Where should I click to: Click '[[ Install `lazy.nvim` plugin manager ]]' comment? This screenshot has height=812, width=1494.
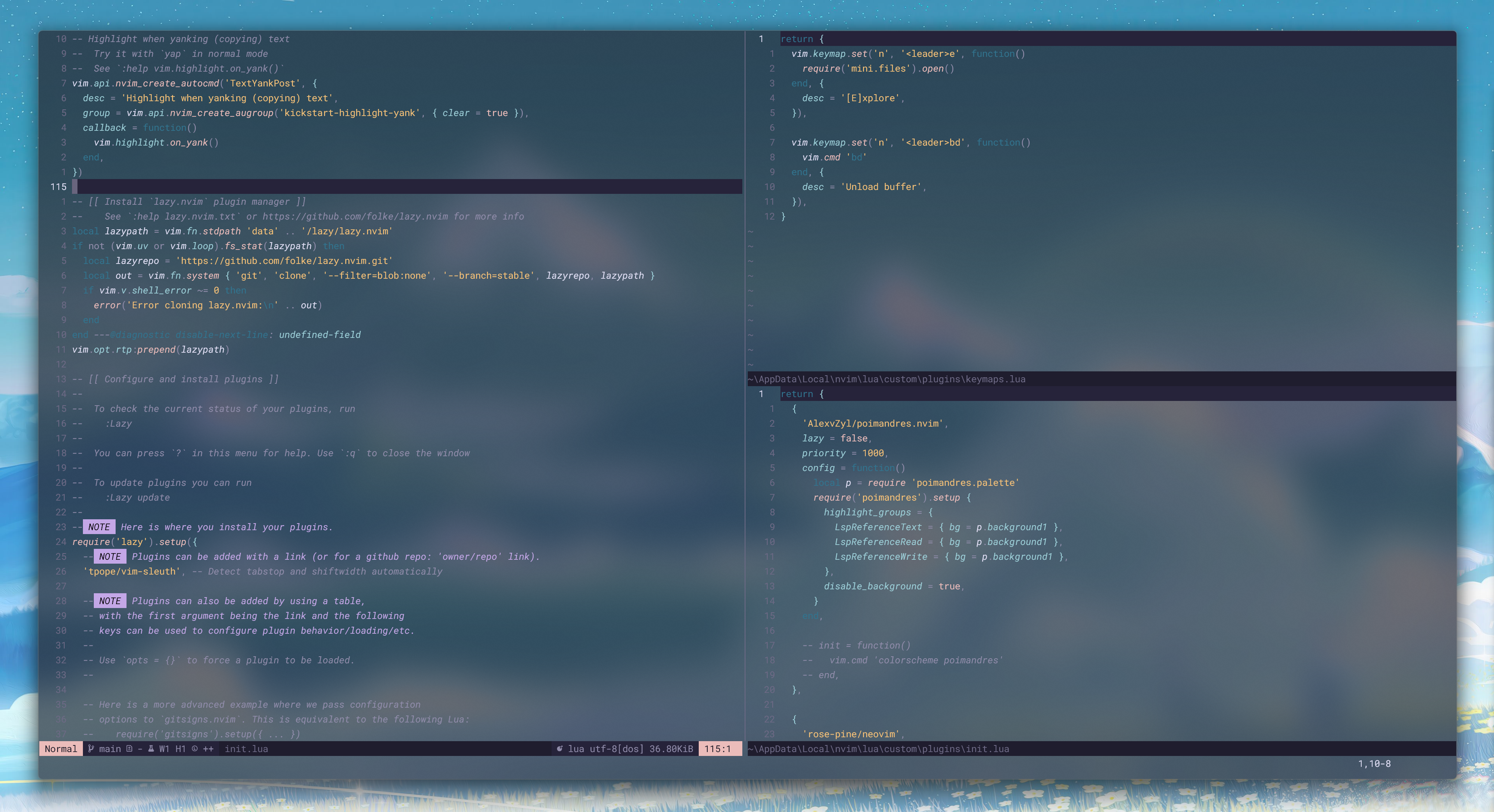point(197,202)
